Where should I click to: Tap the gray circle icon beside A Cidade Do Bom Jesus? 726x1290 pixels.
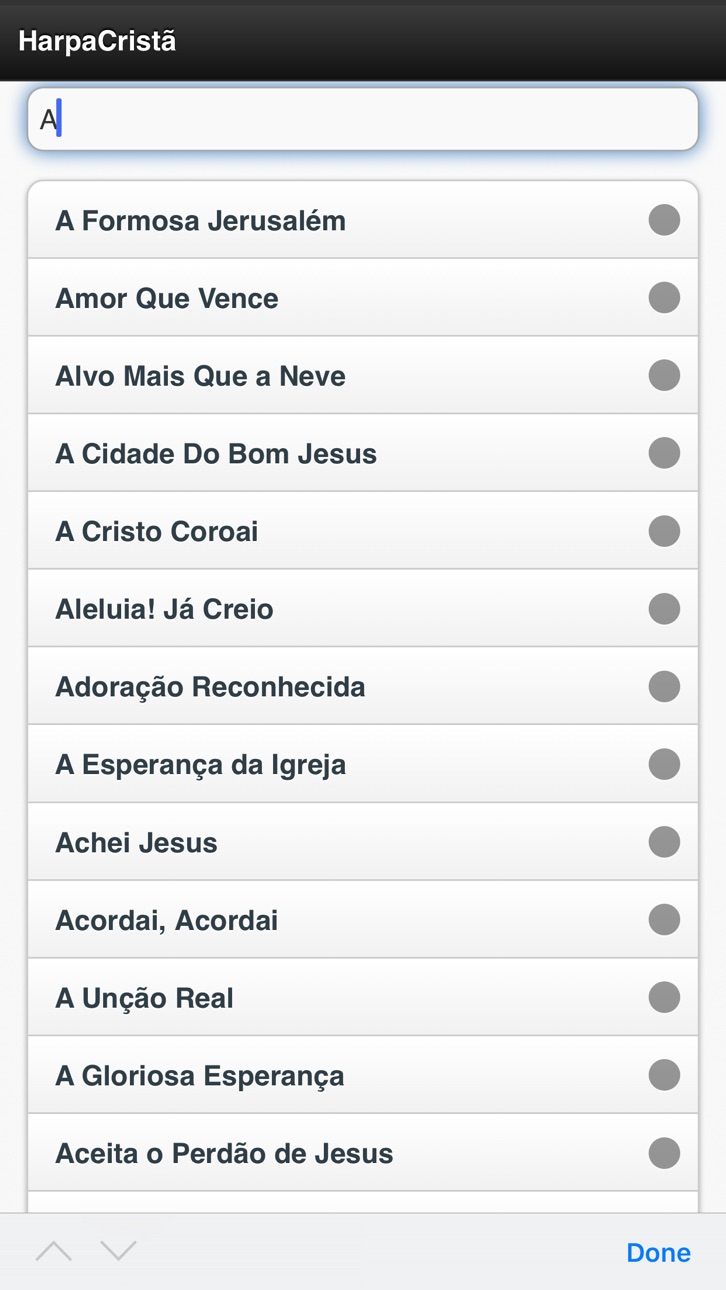pyautogui.click(x=664, y=453)
